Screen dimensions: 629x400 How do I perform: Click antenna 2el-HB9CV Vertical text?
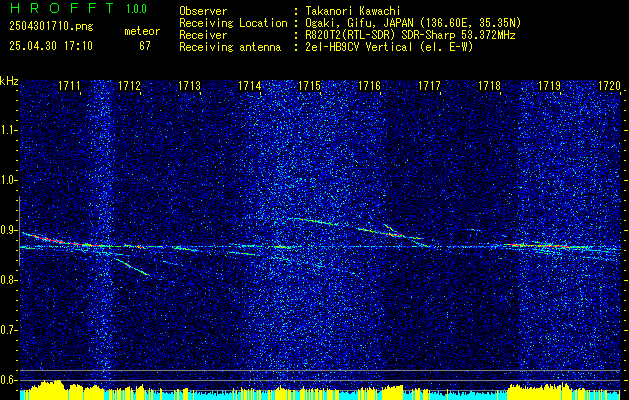click(x=389, y=47)
